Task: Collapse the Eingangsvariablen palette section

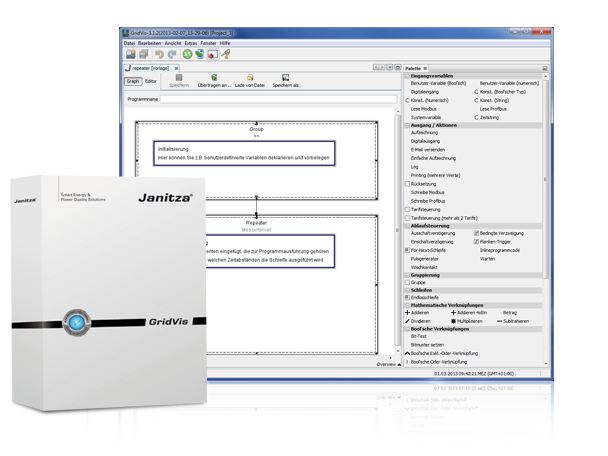Action: [406, 75]
